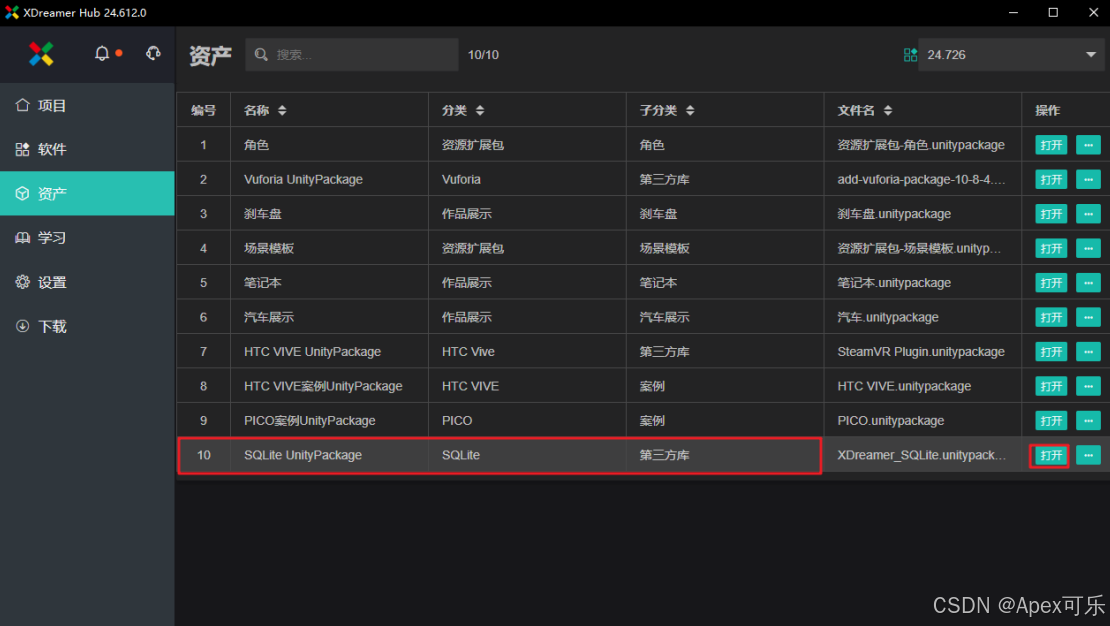Open more options for HTC VIVE UnityPackage row

click(1088, 352)
